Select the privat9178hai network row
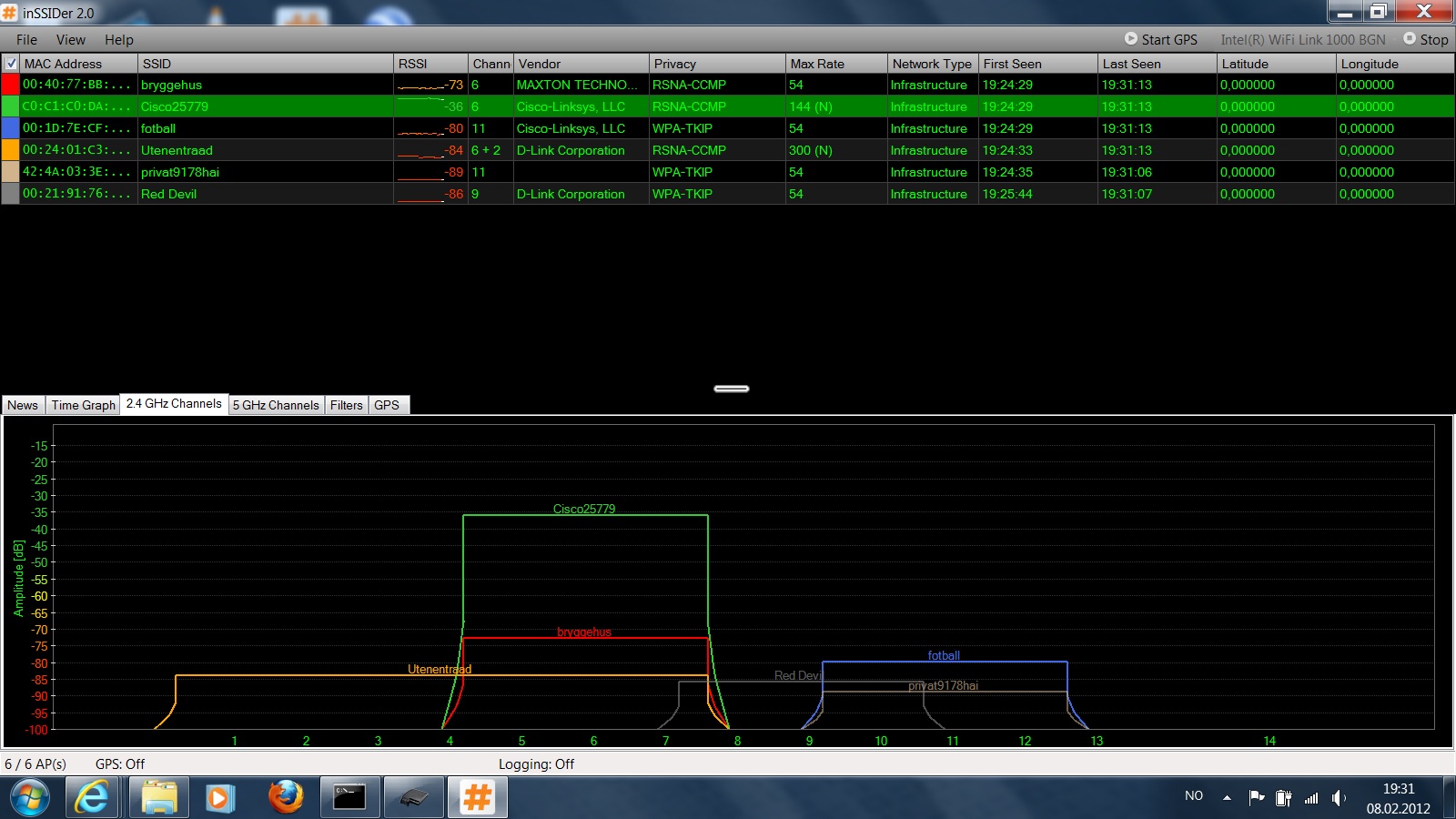Image resolution: width=1456 pixels, height=819 pixels. pos(728,172)
